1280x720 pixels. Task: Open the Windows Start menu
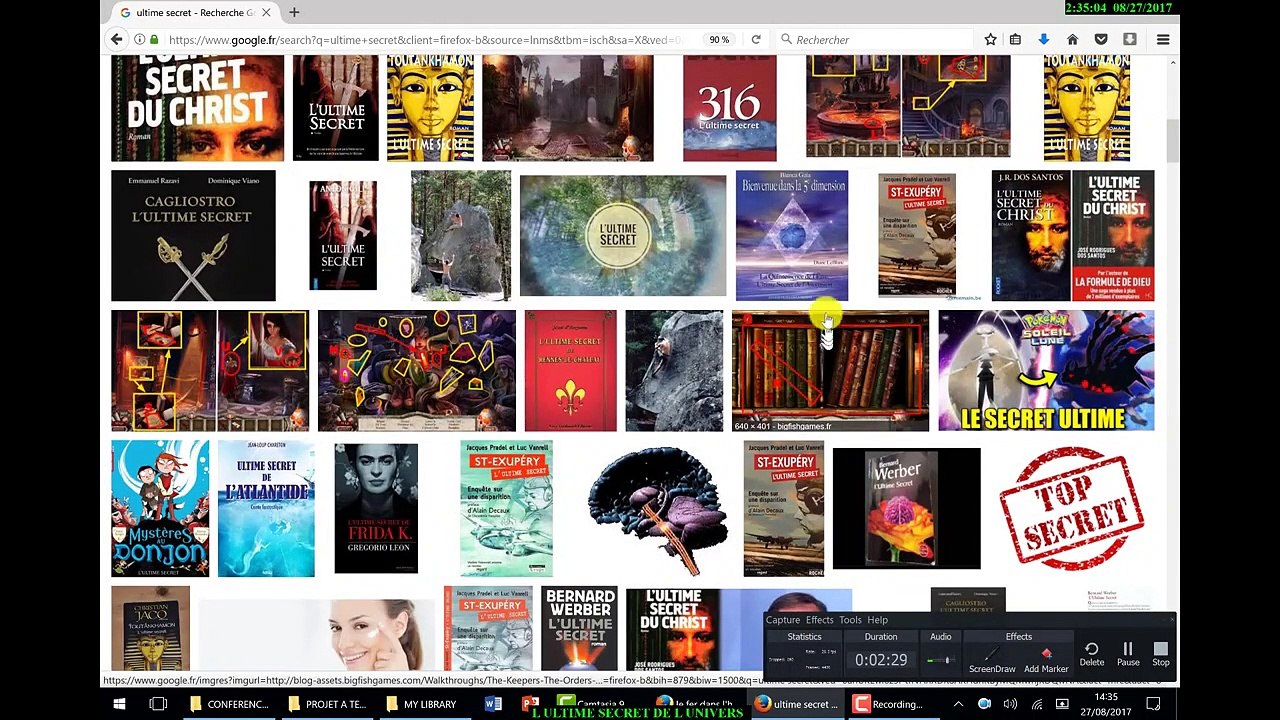[119, 704]
